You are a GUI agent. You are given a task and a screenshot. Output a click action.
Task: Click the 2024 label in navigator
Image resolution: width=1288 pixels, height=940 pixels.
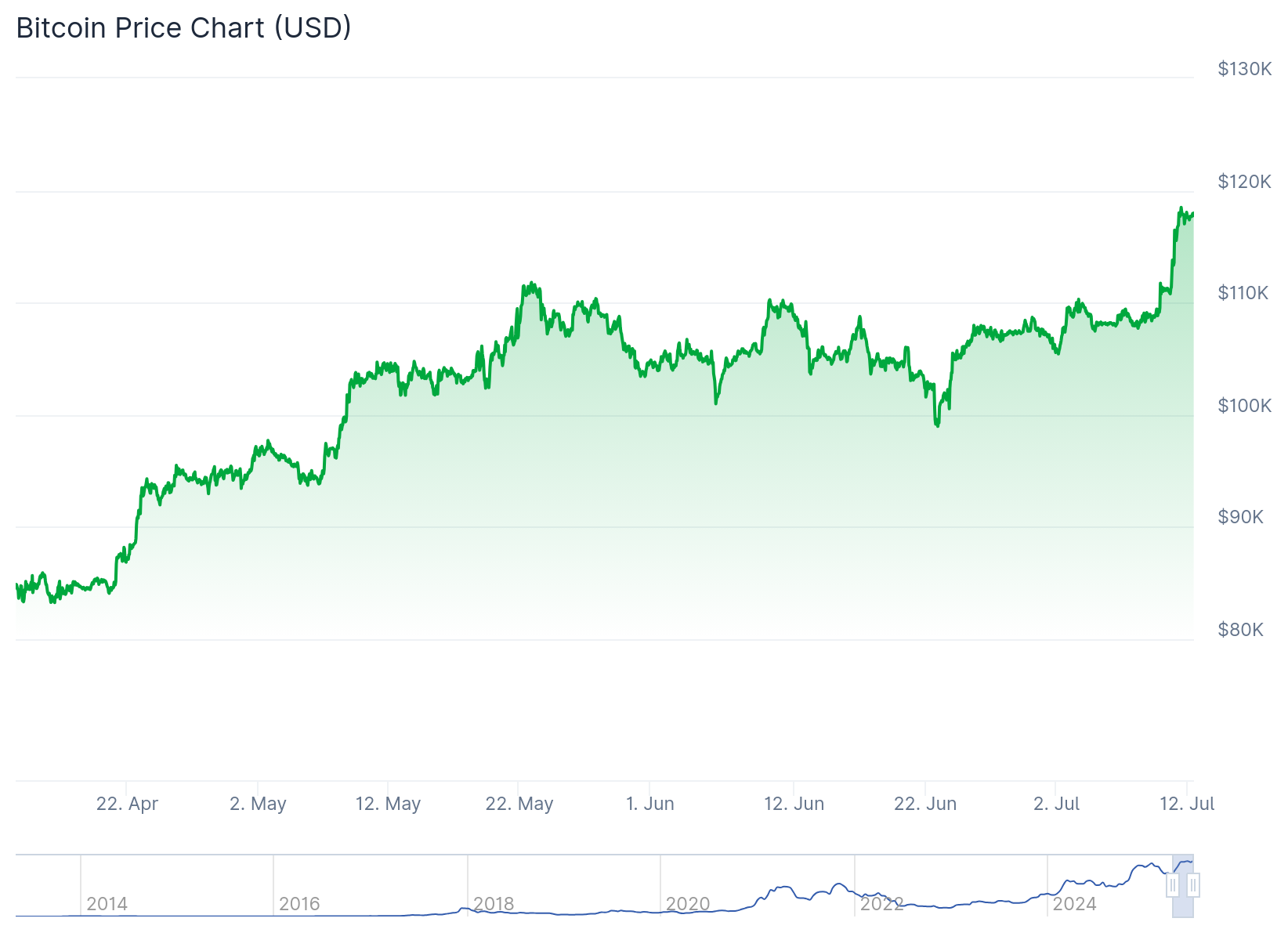tap(1074, 904)
